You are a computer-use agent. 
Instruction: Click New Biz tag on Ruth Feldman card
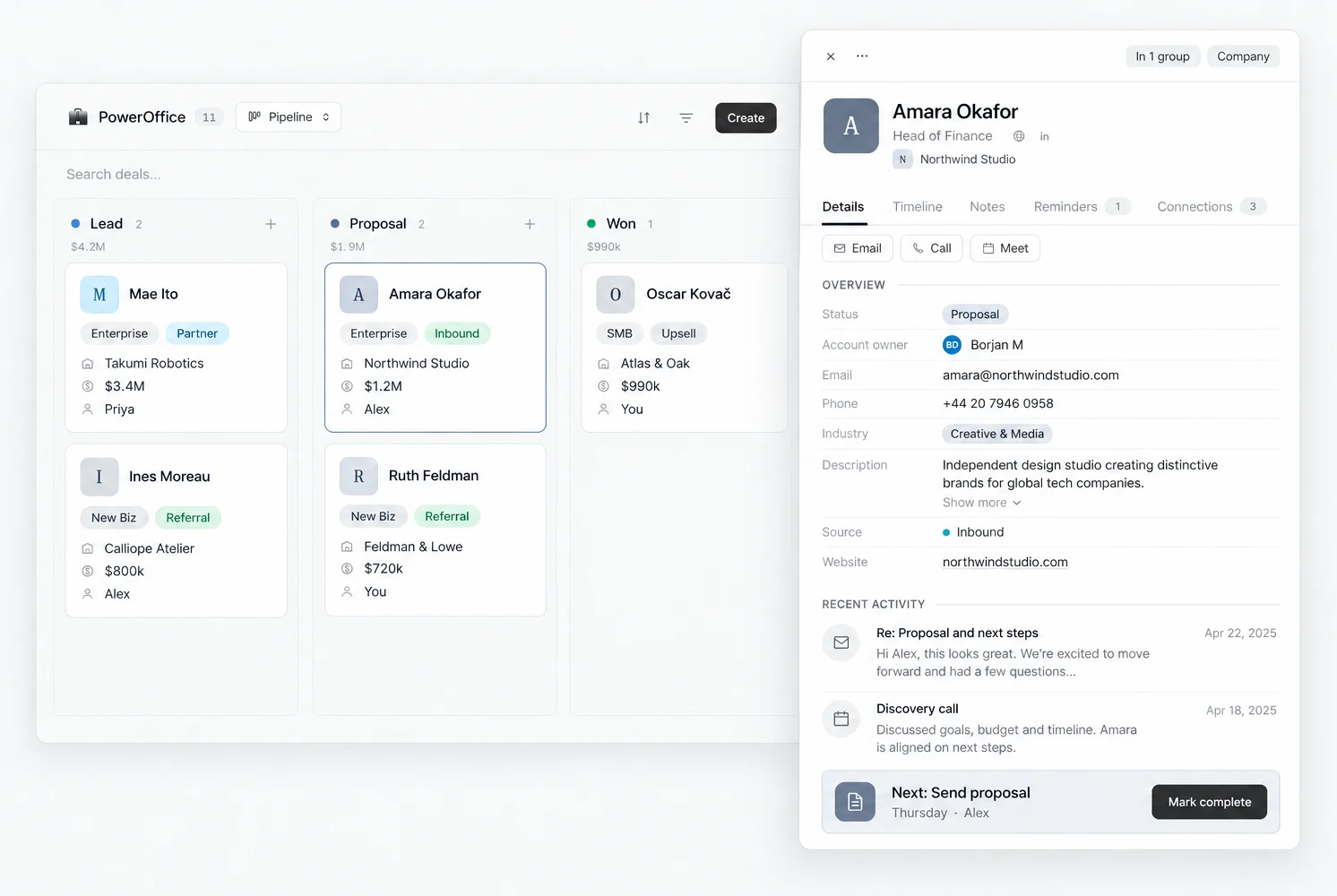tap(373, 516)
